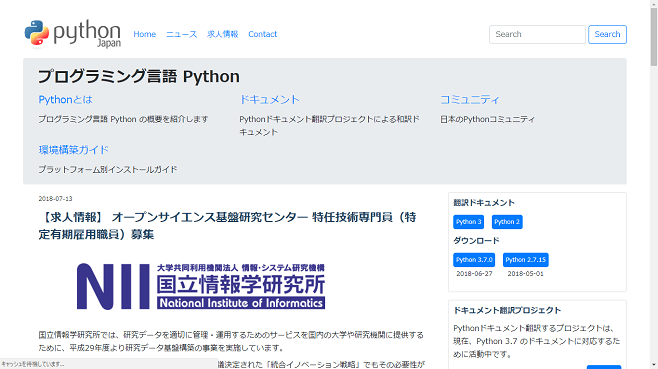Click the vertical scrollbar thumb

click(x=654, y=37)
